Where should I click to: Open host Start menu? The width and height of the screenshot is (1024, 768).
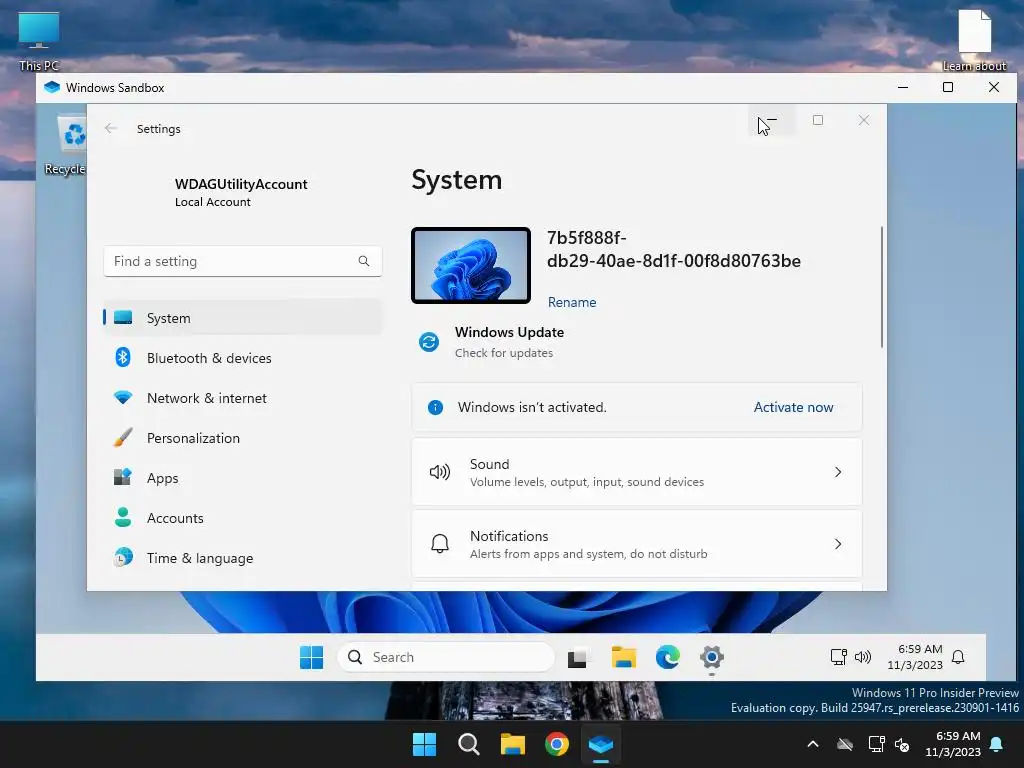(x=424, y=744)
